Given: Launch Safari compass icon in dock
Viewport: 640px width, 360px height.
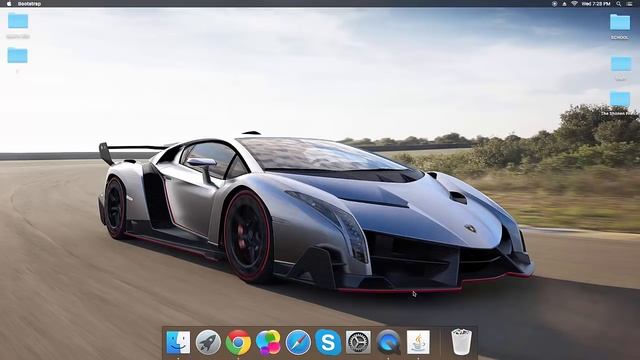Looking at the screenshot, I should coord(298,342).
